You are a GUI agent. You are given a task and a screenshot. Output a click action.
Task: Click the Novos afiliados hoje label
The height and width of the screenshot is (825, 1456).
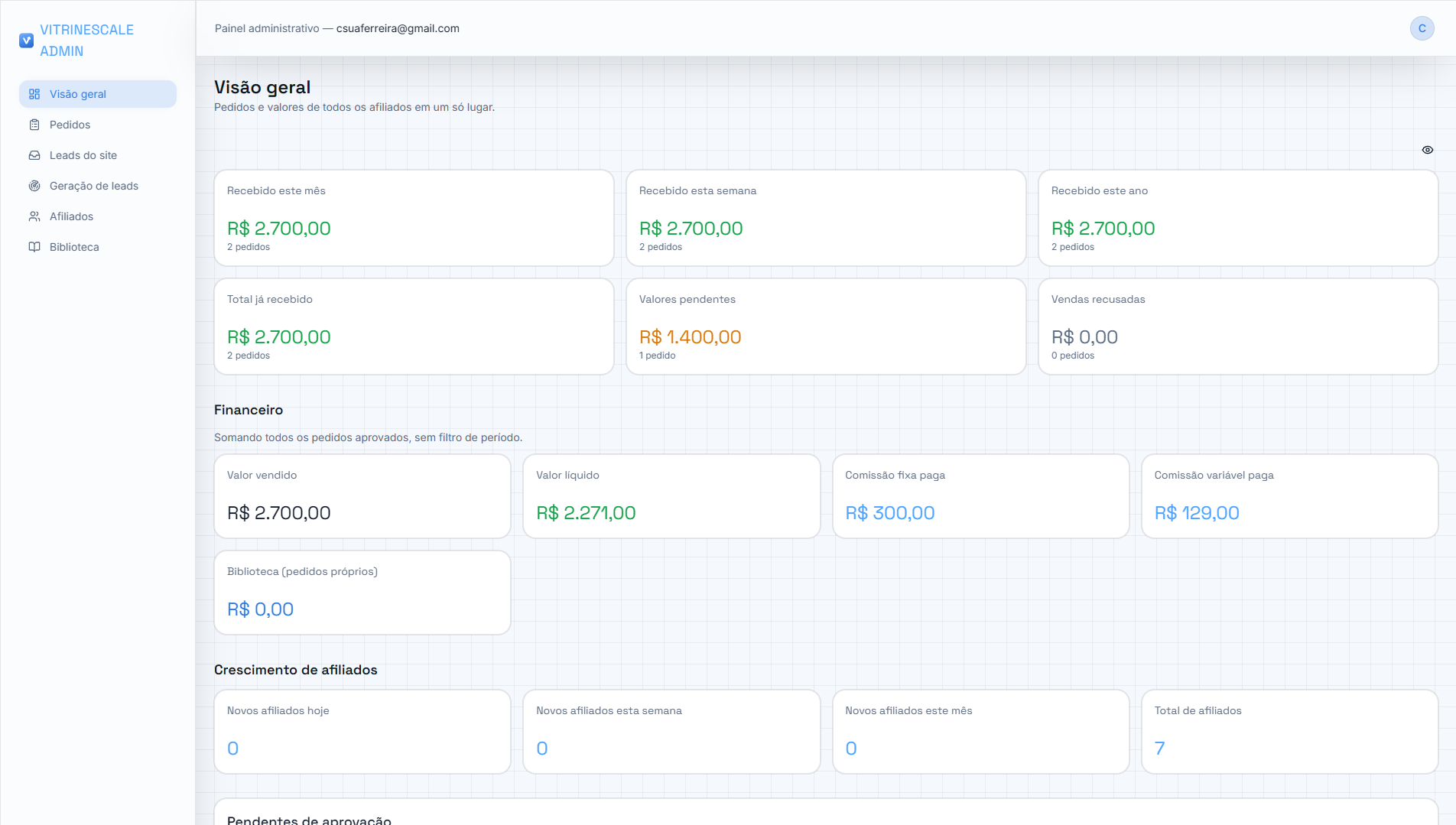(278, 710)
